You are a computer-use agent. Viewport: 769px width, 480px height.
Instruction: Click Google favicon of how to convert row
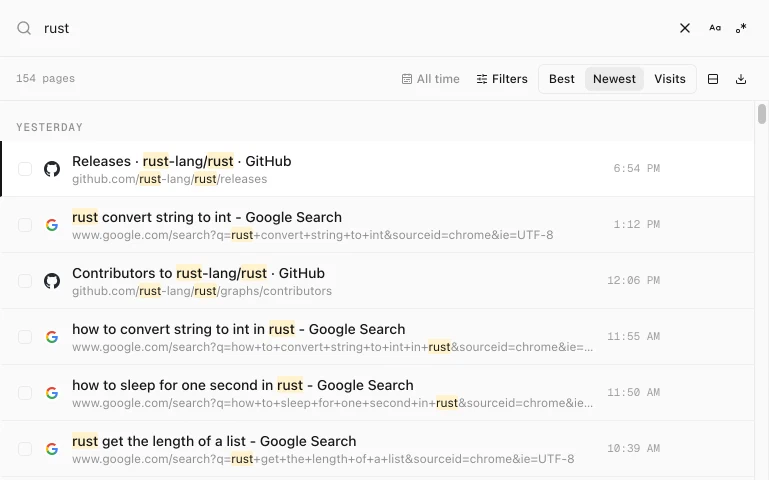click(x=52, y=336)
